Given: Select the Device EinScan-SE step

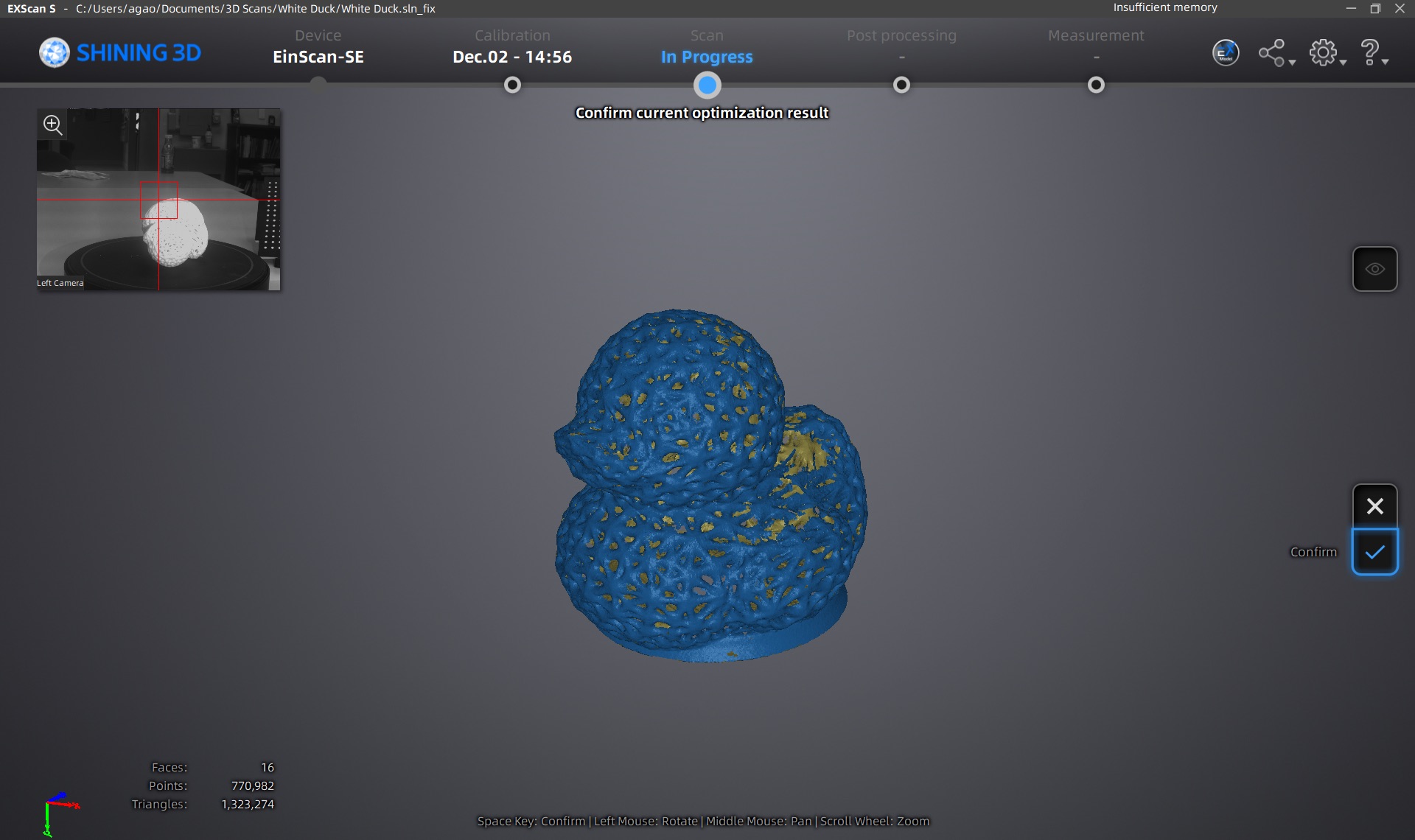Looking at the screenshot, I should click(x=318, y=56).
